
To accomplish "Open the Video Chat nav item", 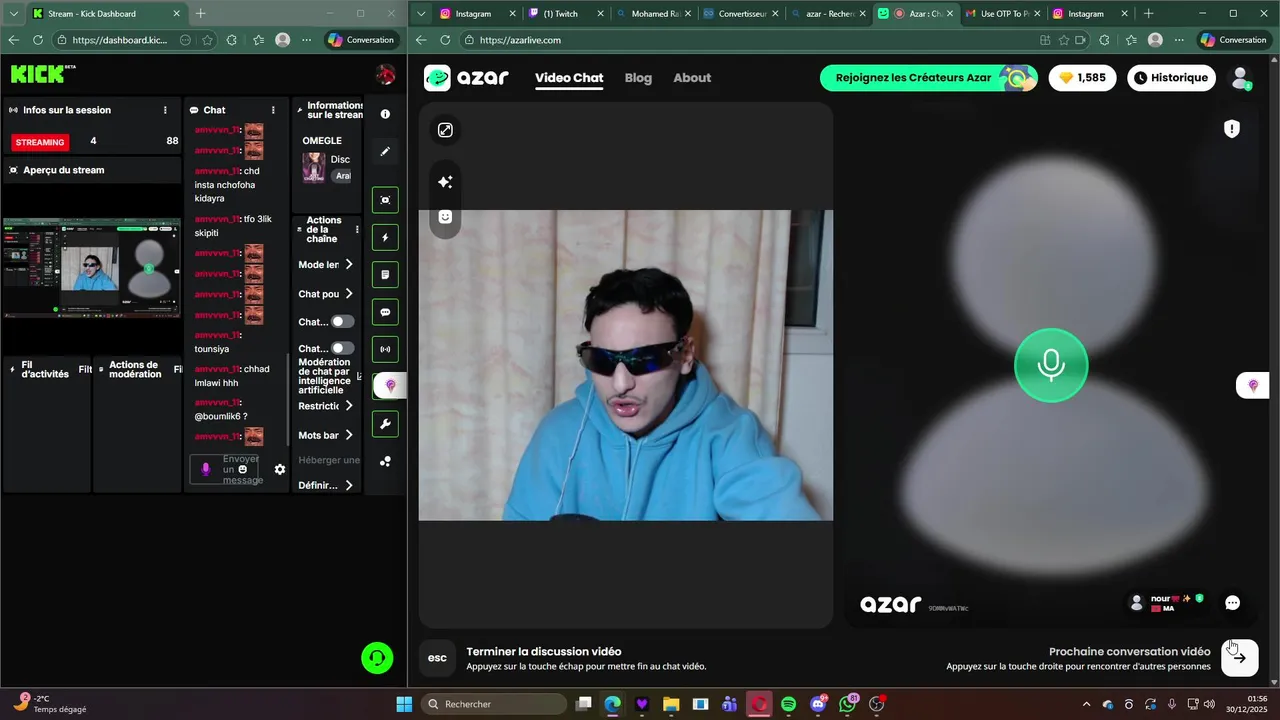I will [569, 78].
